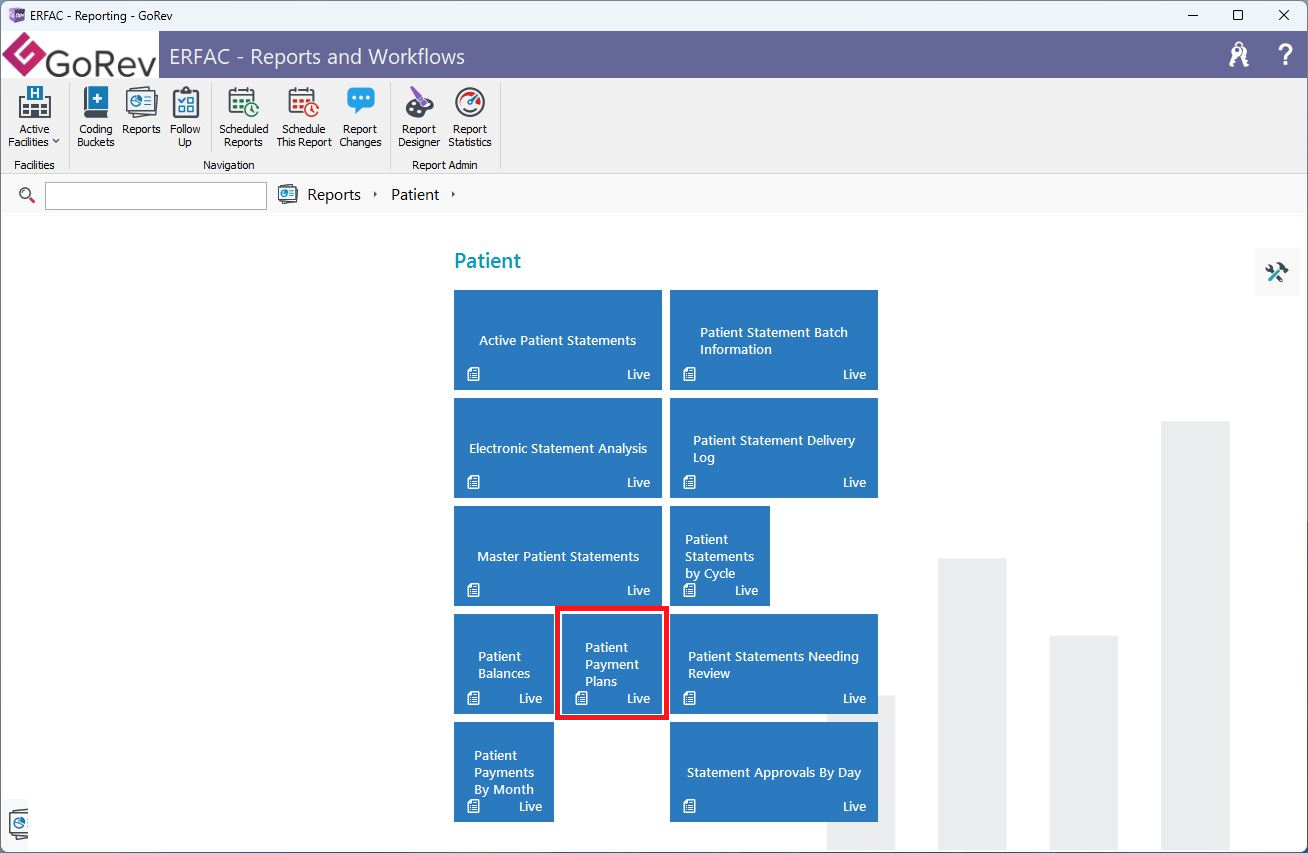Open the Follow Up checklist

point(185,117)
